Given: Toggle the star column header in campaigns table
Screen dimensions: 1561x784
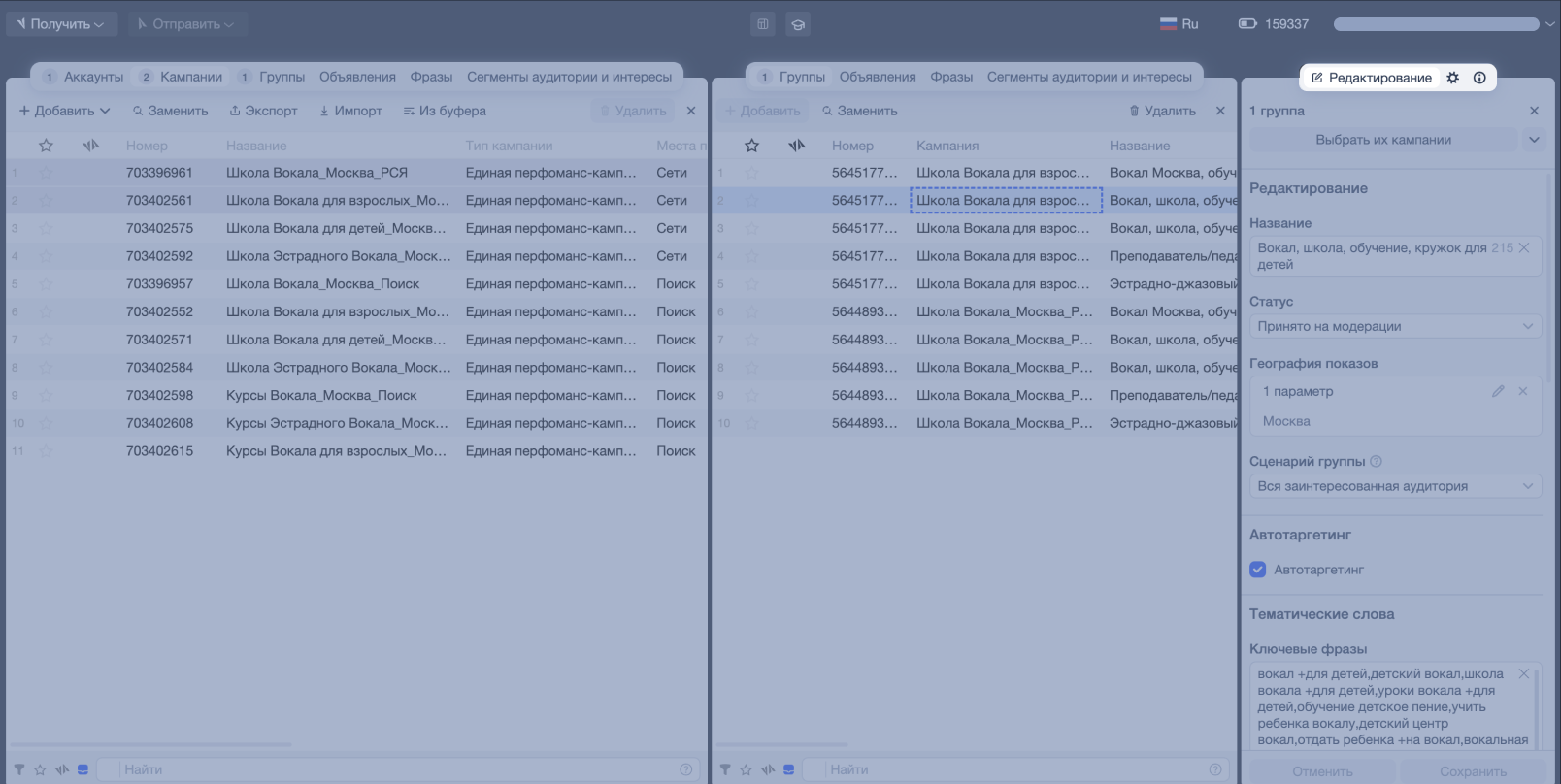Looking at the screenshot, I should click(46, 146).
